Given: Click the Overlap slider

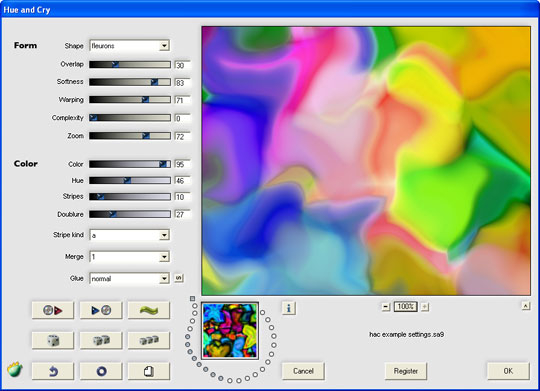Looking at the screenshot, I should [x=130, y=64].
